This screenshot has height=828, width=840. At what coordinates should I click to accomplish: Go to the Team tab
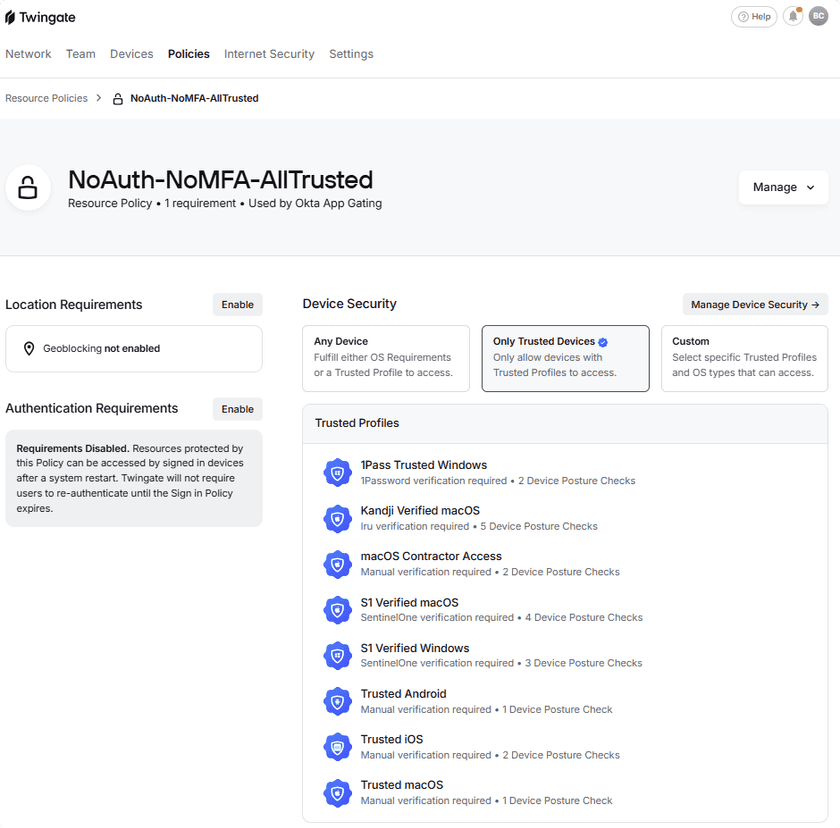81,54
